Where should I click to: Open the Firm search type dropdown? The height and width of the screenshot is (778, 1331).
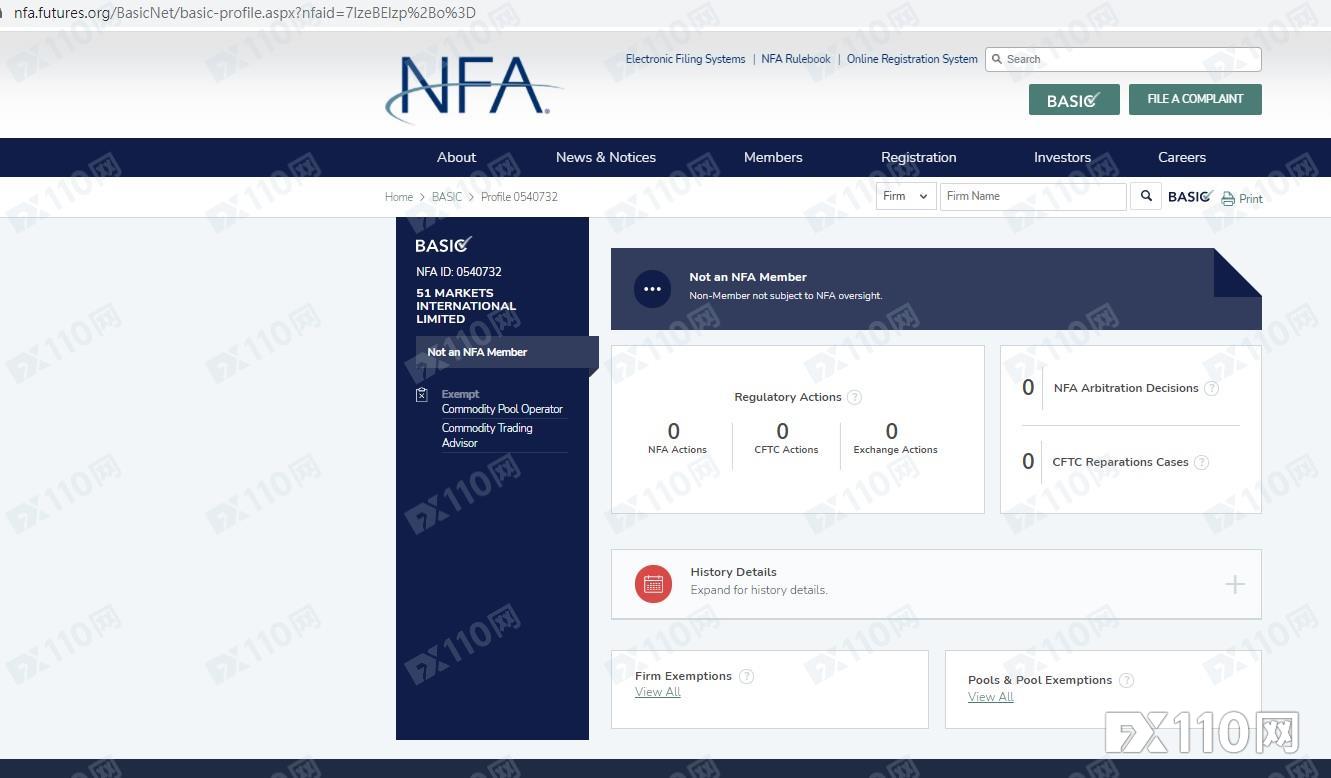[906, 196]
